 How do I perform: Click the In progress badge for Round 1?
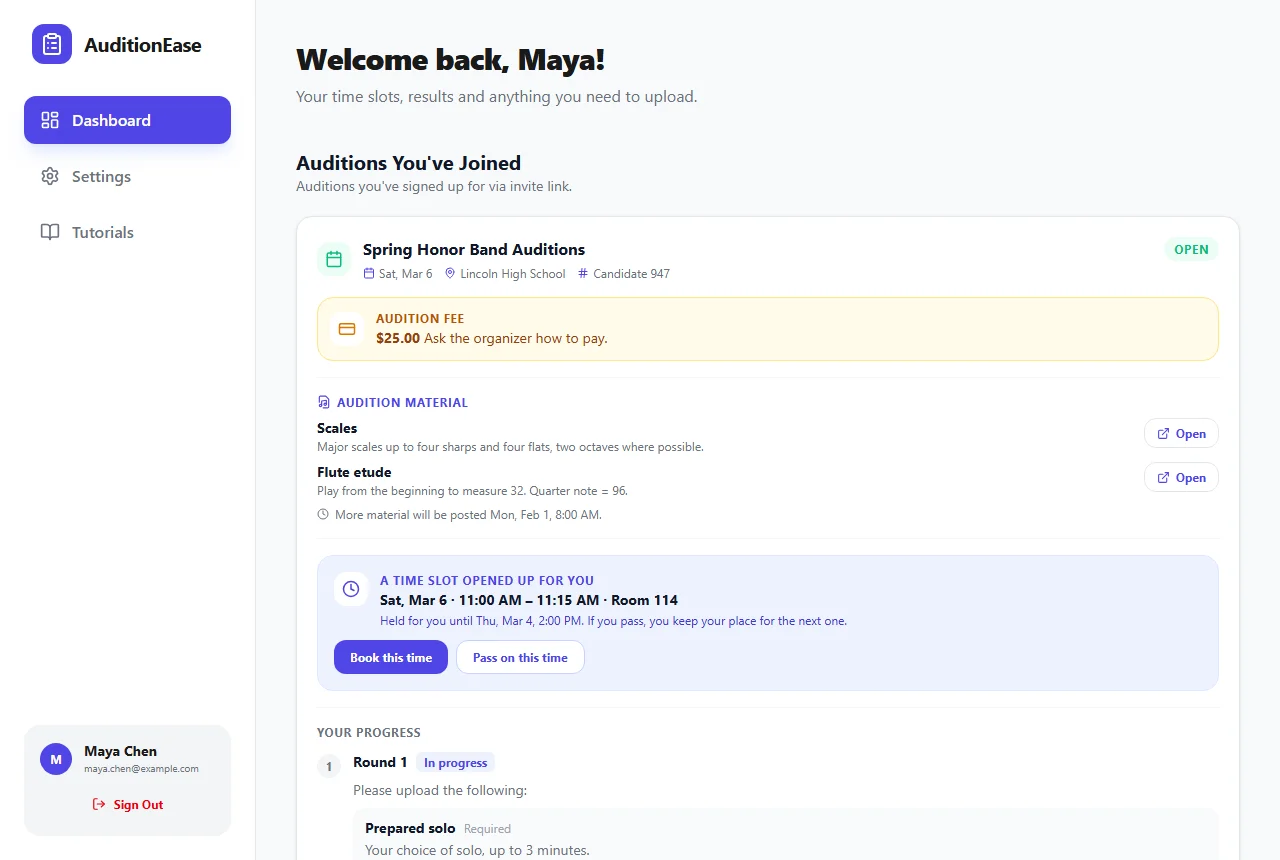click(x=455, y=763)
